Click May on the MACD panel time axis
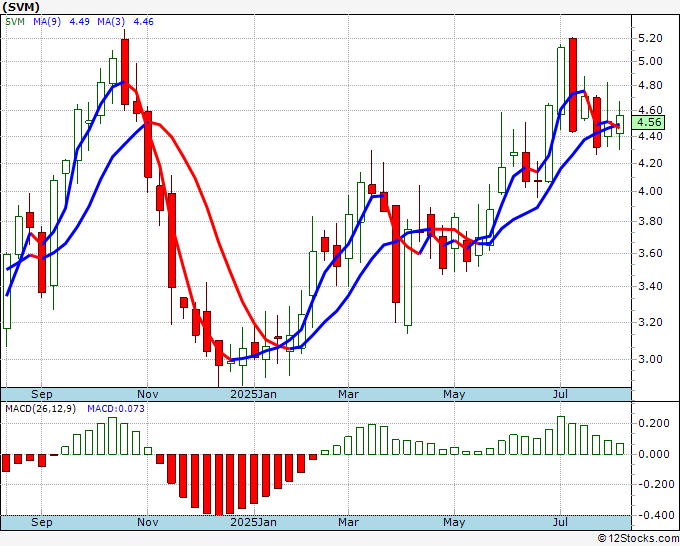Image resolution: width=680 pixels, height=546 pixels. (454, 522)
